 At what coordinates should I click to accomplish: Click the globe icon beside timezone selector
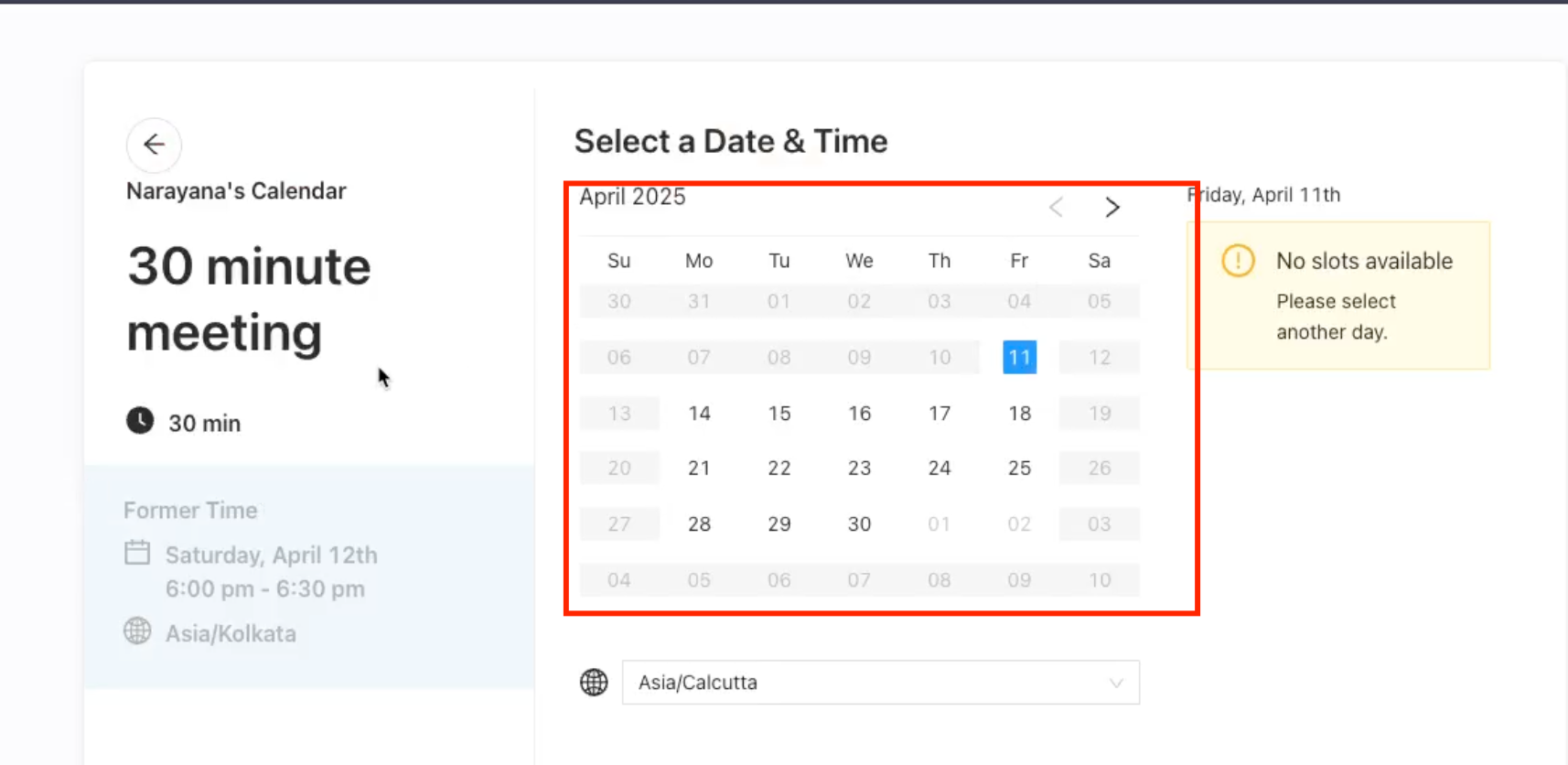(594, 683)
